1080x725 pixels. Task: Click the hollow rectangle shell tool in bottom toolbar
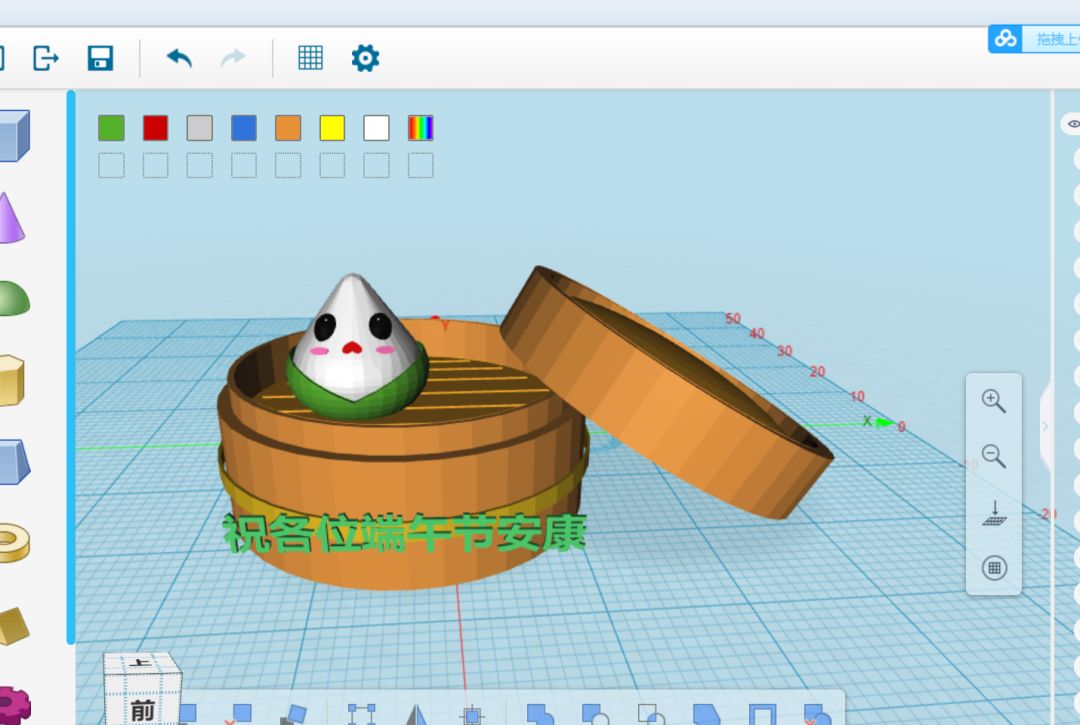tap(762, 715)
